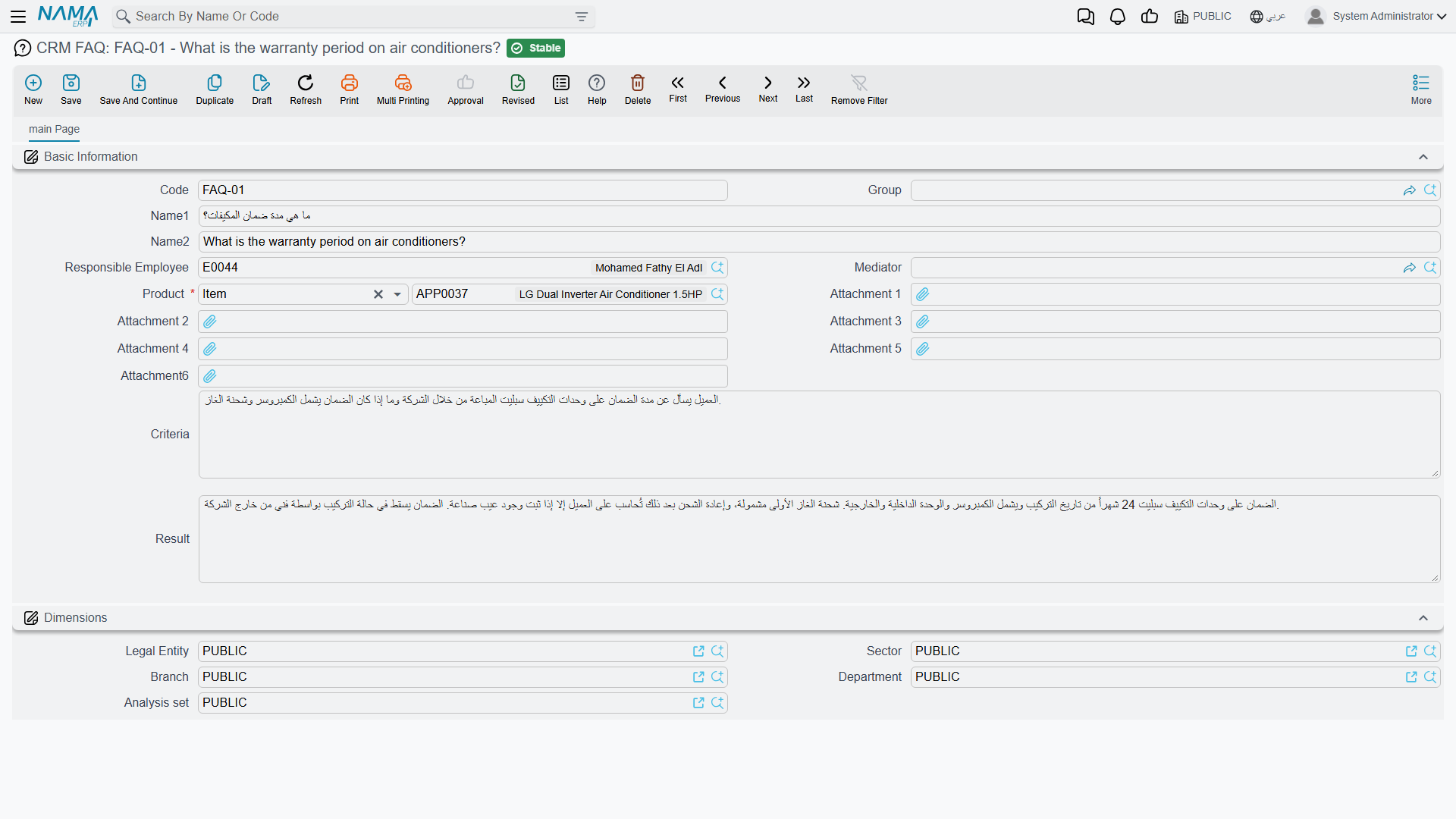Click the Approval icon
The image size is (1456, 819).
(x=466, y=89)
